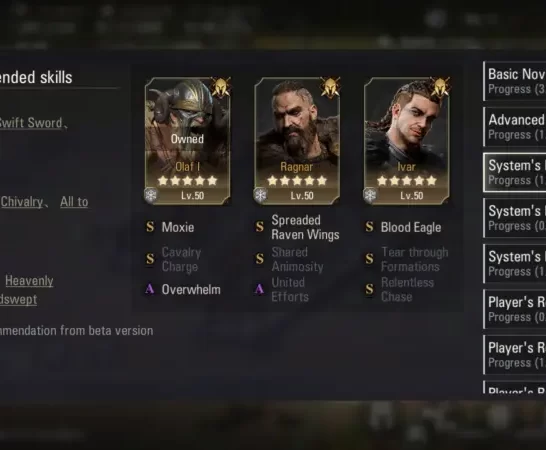Open the Basic Novice lineup tab
This screenshot has width=546, height=450.
(515, 82)
